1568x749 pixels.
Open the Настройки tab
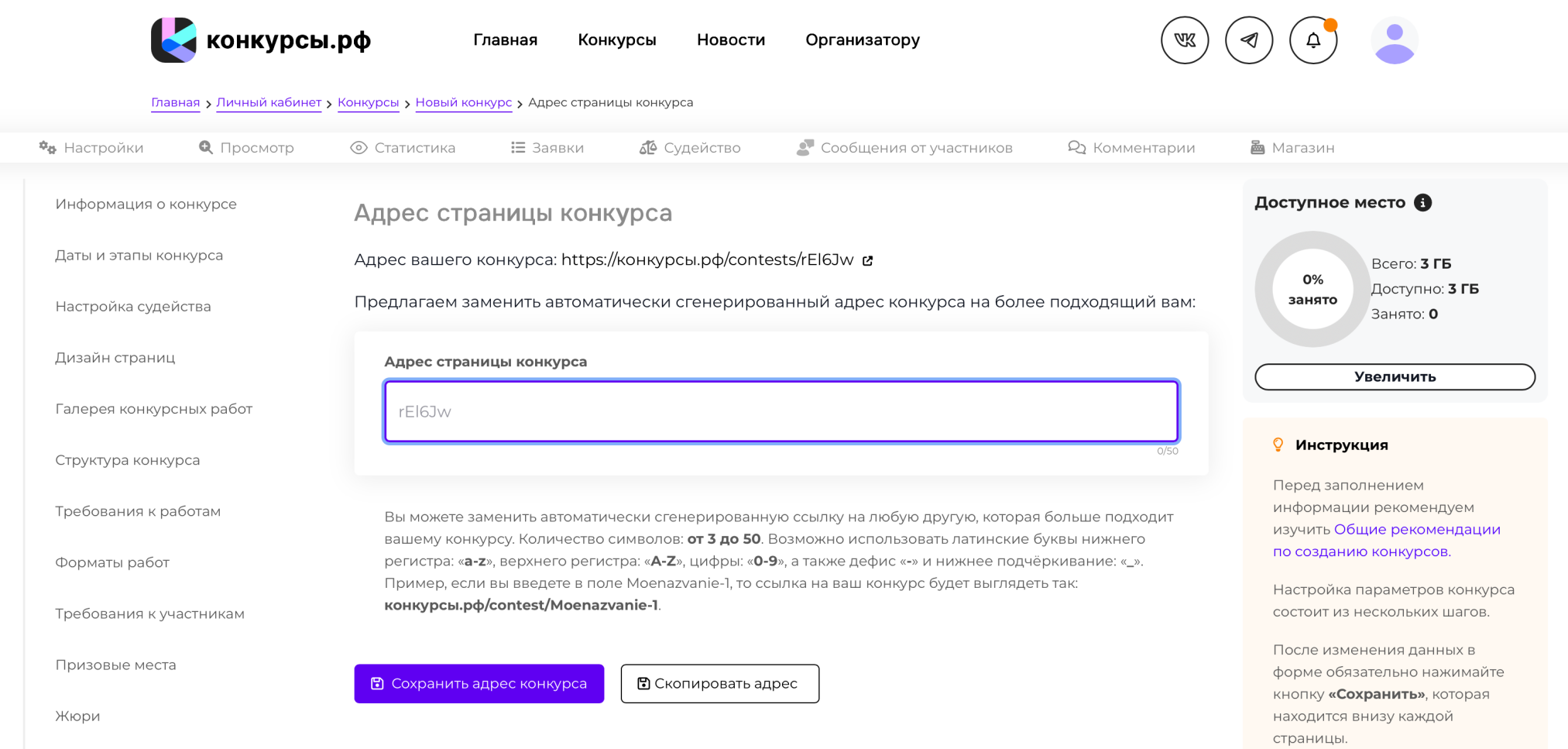coord(91,148)
